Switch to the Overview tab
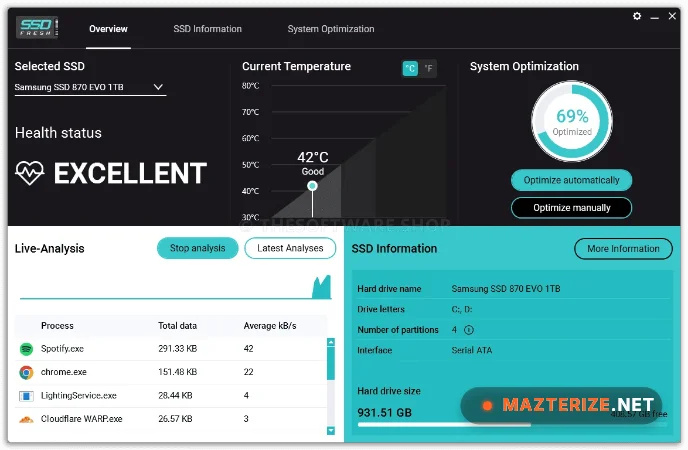The width and height of the screenshot is (688, 450). click(x=108, y=29)
